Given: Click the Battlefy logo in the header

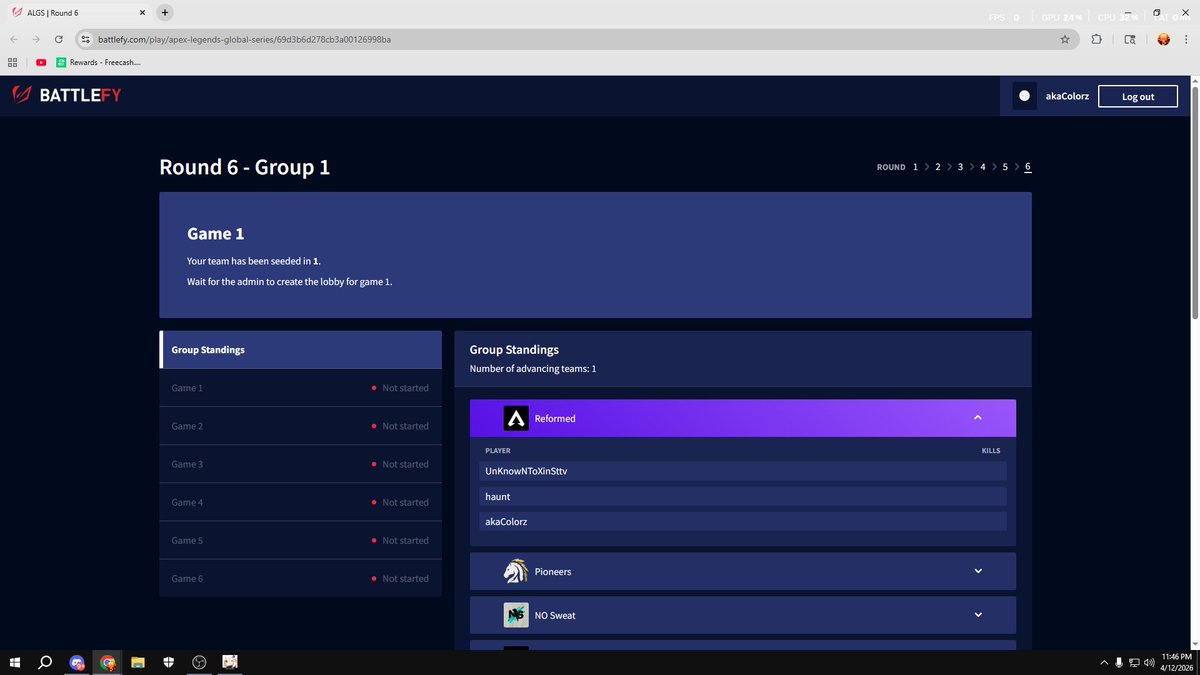Looking at the screenshot, I should [67, 96].
